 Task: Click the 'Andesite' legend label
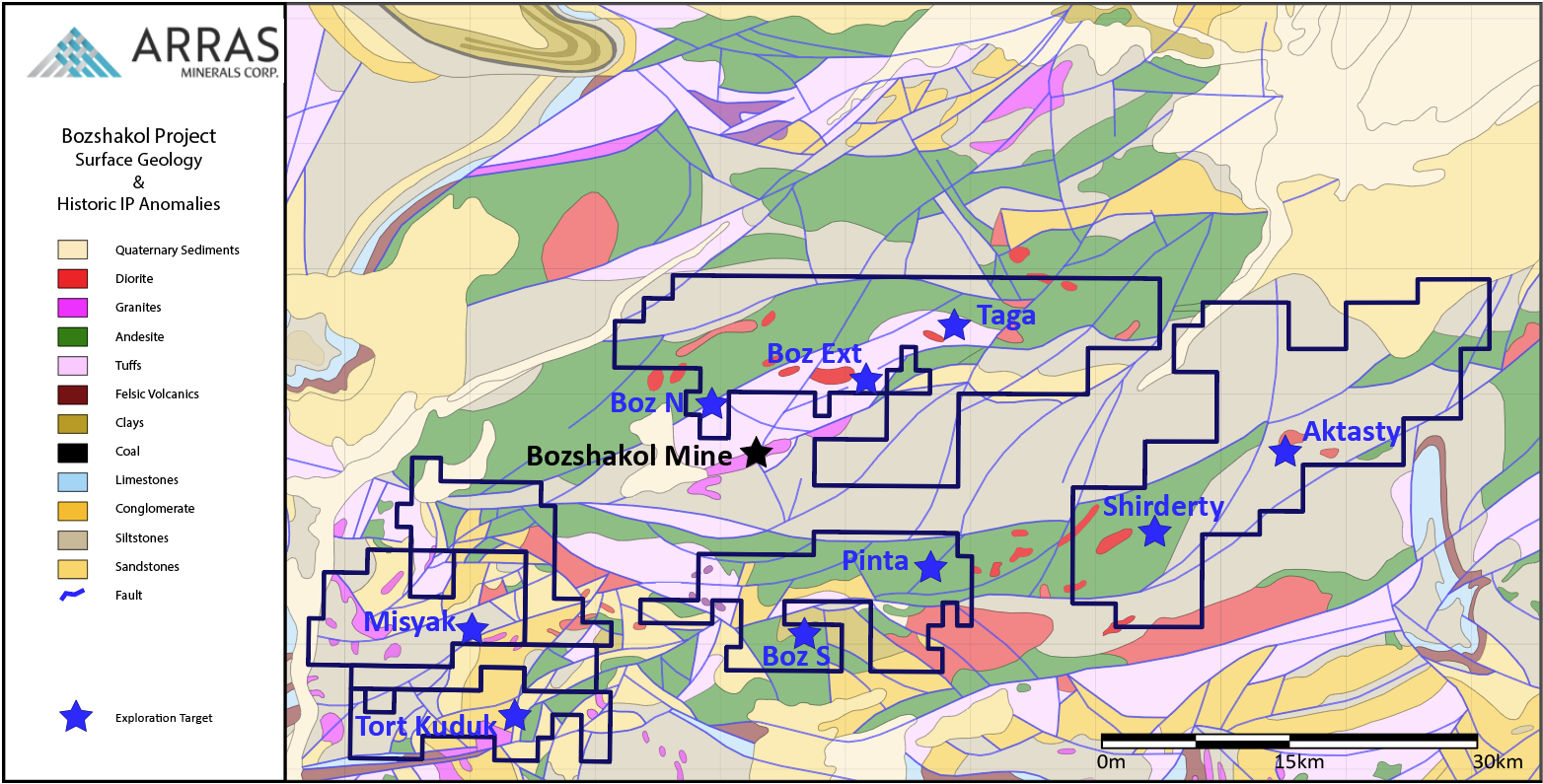coord(140,337)
